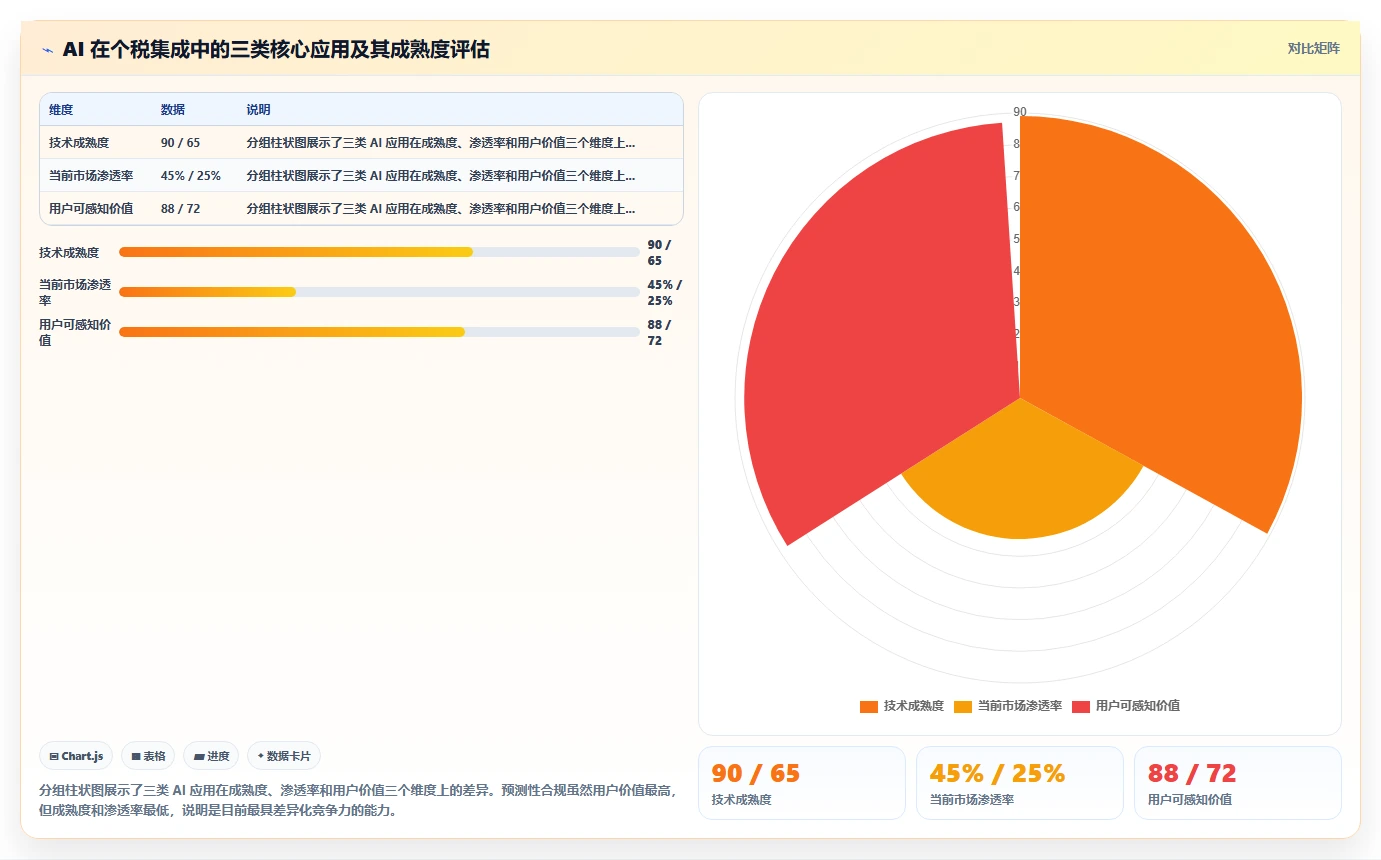Select the 表格 tag chip
The image size is (1381, 860).
click(148, 756)
